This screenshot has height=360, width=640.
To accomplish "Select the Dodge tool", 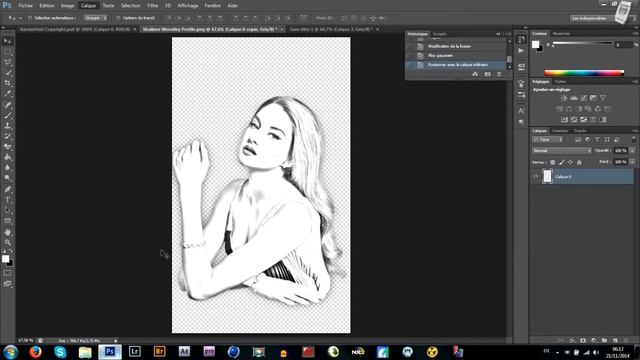I will [x=7, y=178].
